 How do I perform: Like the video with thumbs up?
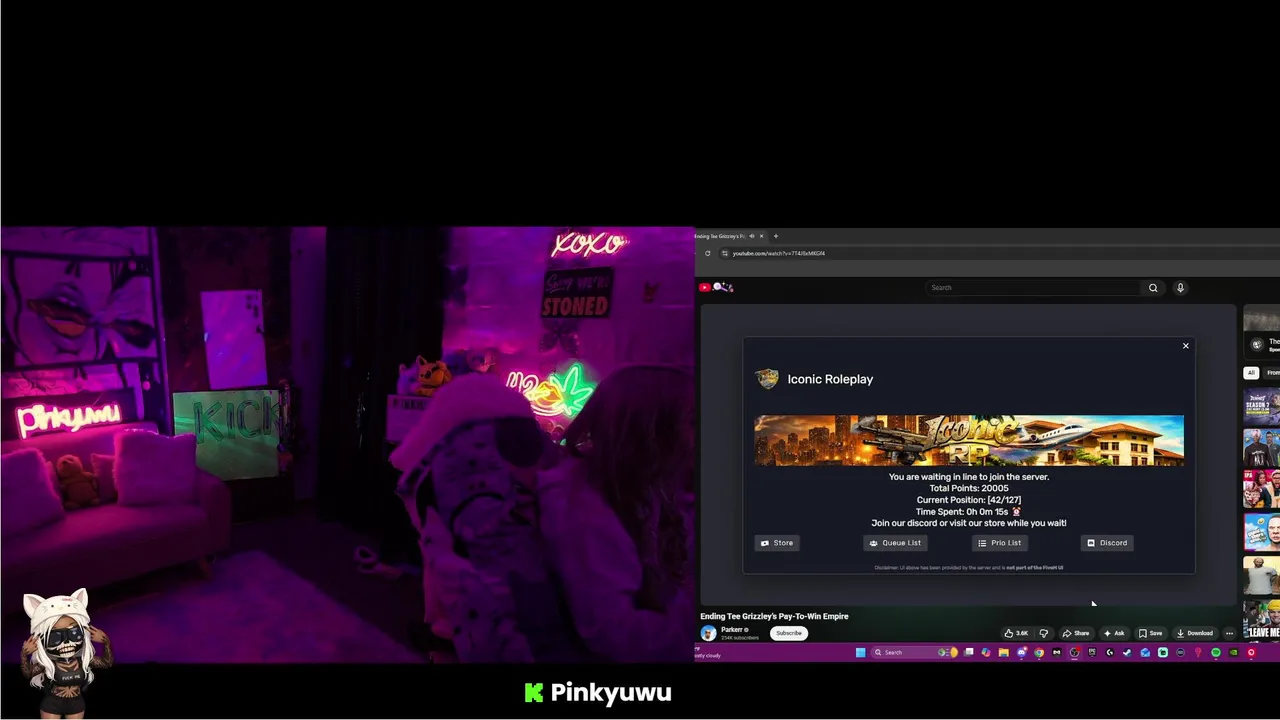click(1017, 633)
